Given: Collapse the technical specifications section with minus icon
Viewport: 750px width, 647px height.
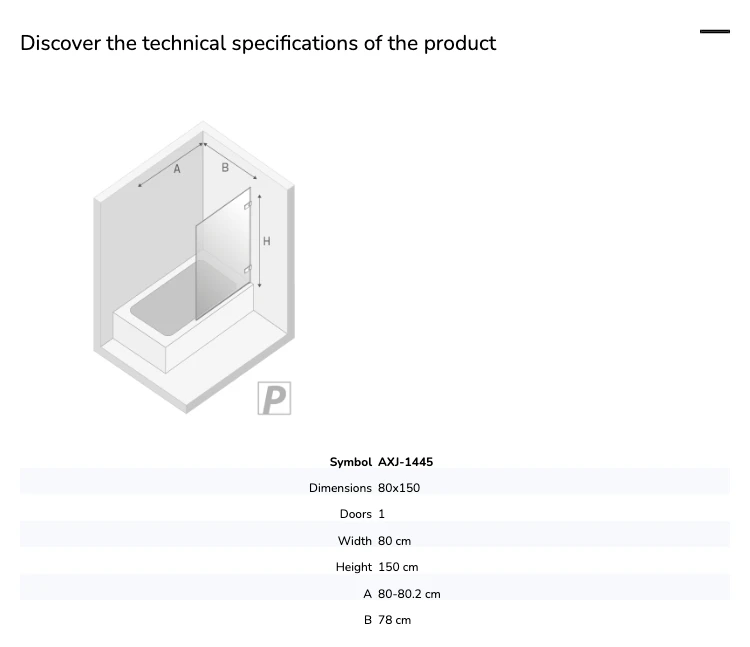Looking at the screenshot, I should coord(715,32).
